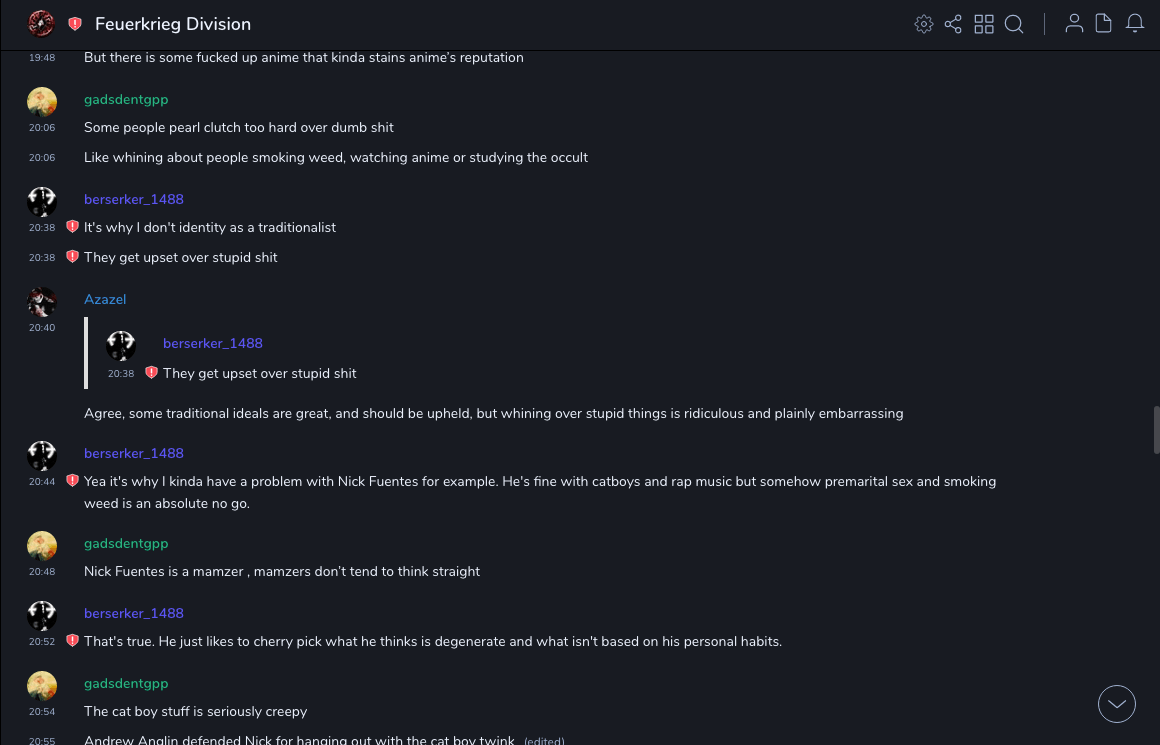1160x745 pixels.
Task: Click gadsdentgpp avatar at 20:48
Action: [42, 546]
